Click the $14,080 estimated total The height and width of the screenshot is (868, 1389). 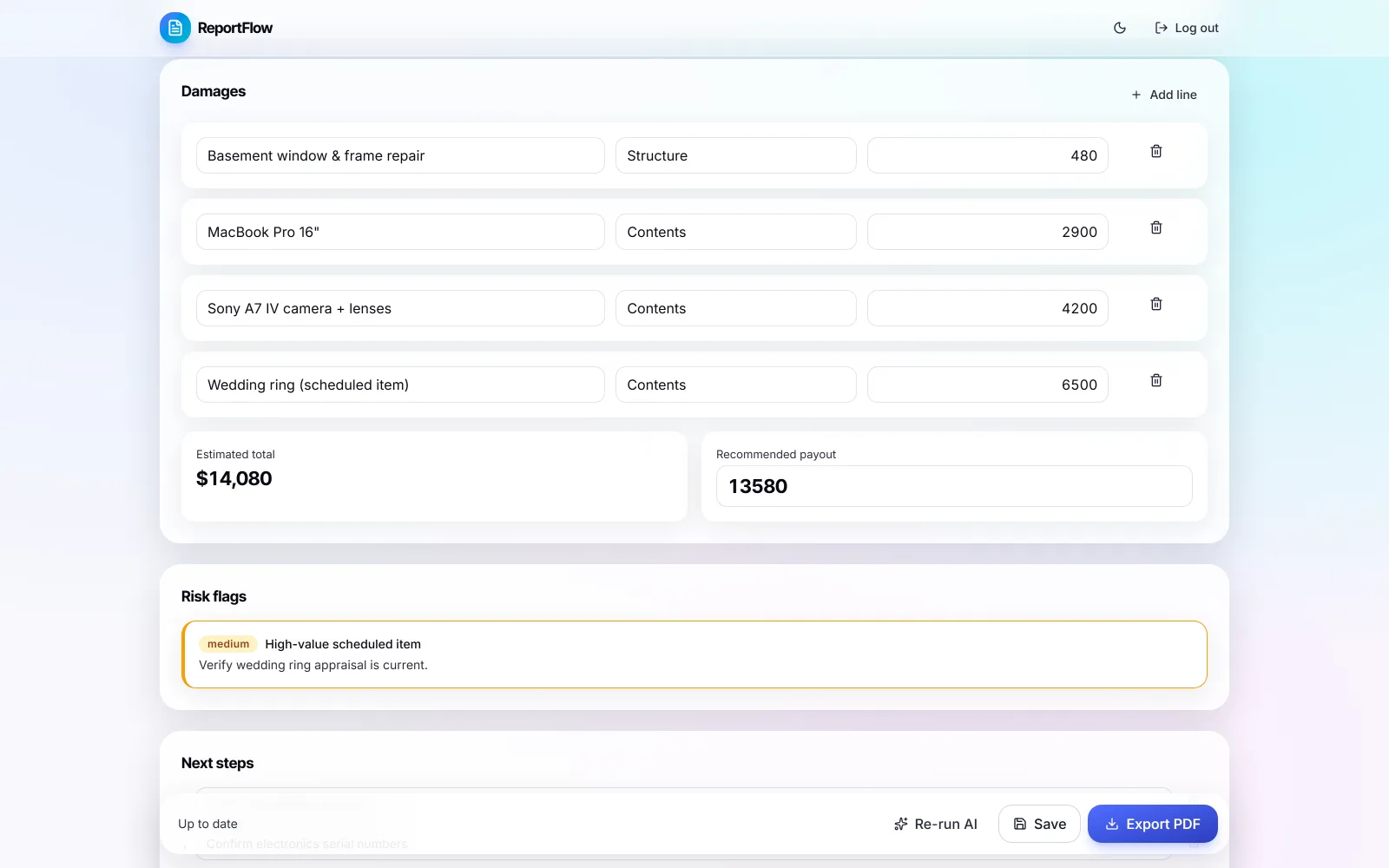[234, 478]
